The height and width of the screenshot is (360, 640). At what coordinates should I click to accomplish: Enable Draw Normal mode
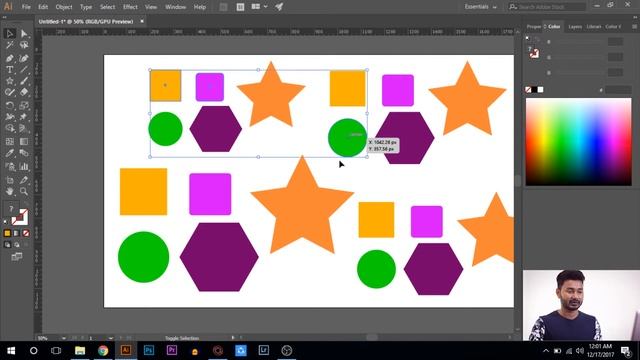click(x=7, y=245)
